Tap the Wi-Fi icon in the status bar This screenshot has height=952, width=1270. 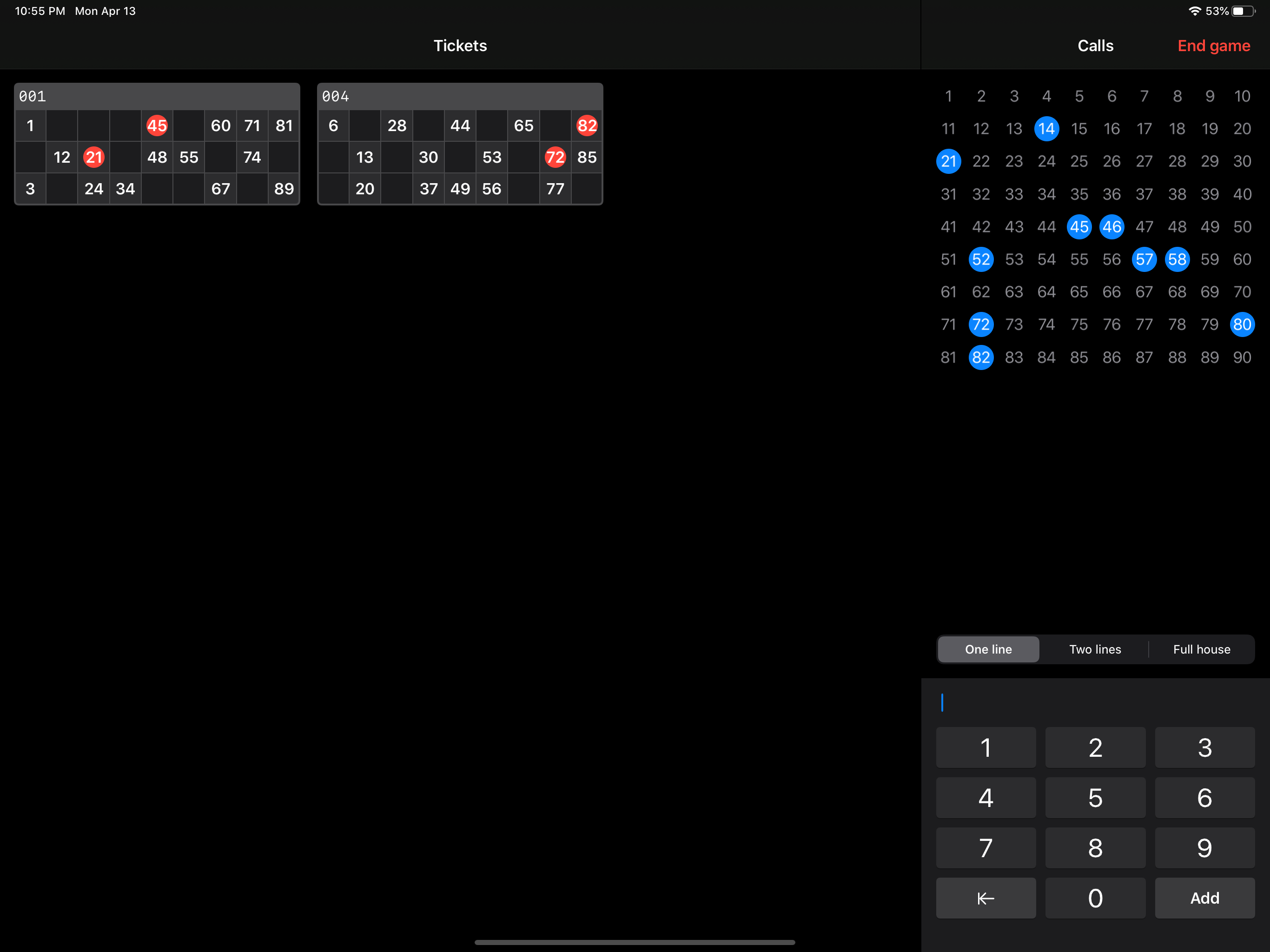(1195, 12)
